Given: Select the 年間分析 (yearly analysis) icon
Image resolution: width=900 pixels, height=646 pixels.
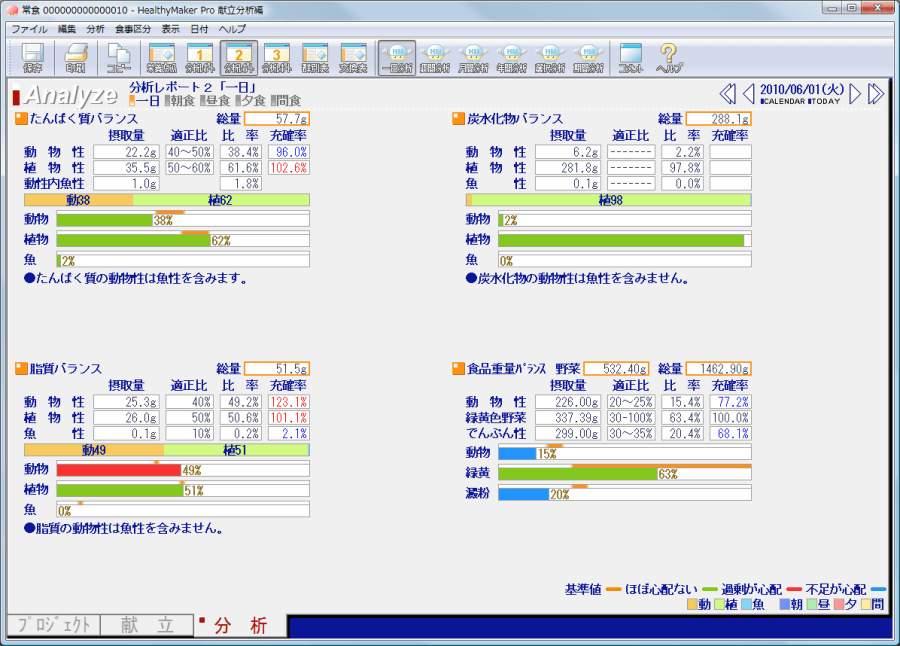Looking at the screenshot, I should (512, 58).
